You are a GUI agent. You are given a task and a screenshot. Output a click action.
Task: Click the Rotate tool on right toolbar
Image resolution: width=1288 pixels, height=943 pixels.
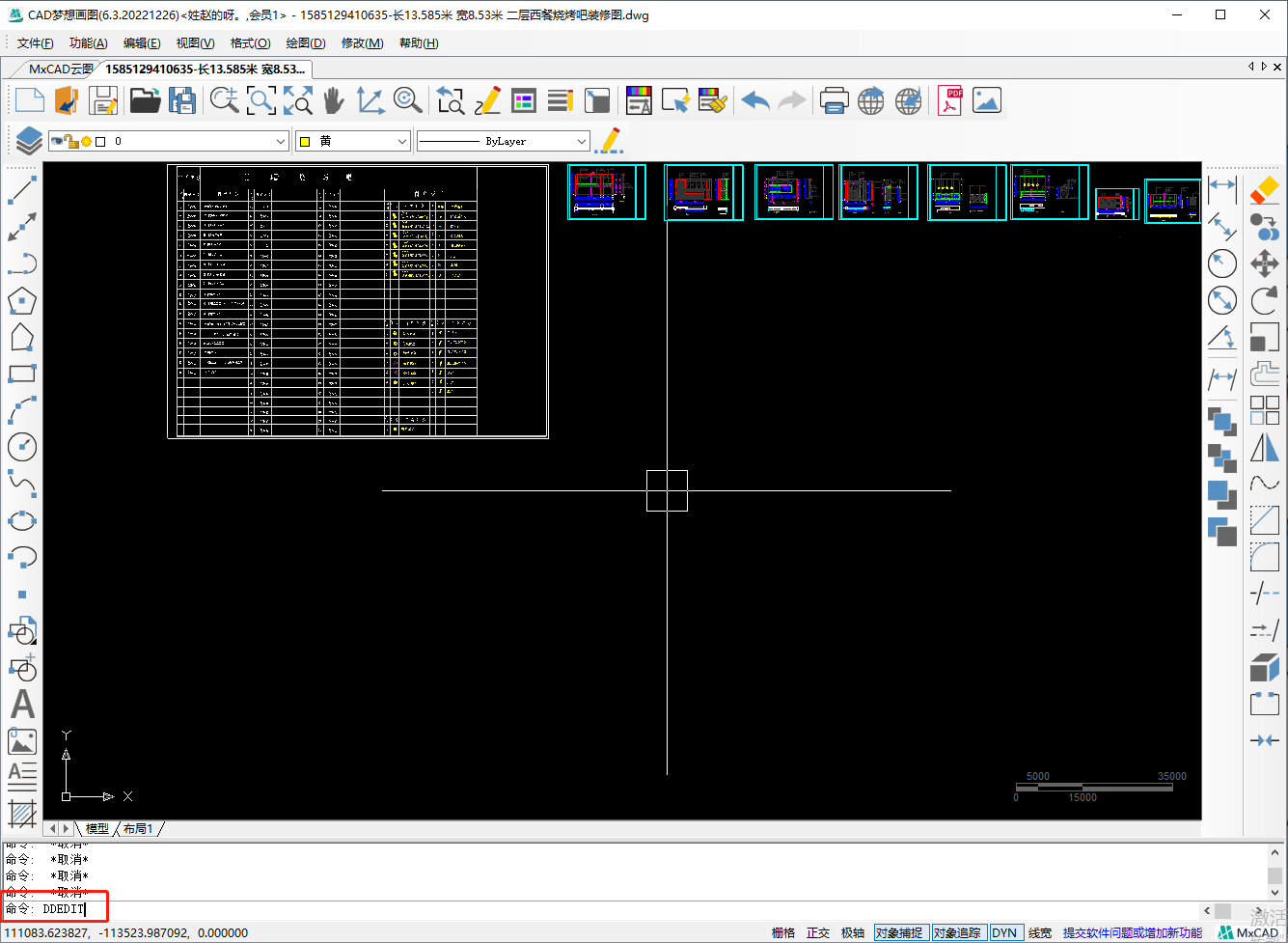click(x=1265, y=300)
